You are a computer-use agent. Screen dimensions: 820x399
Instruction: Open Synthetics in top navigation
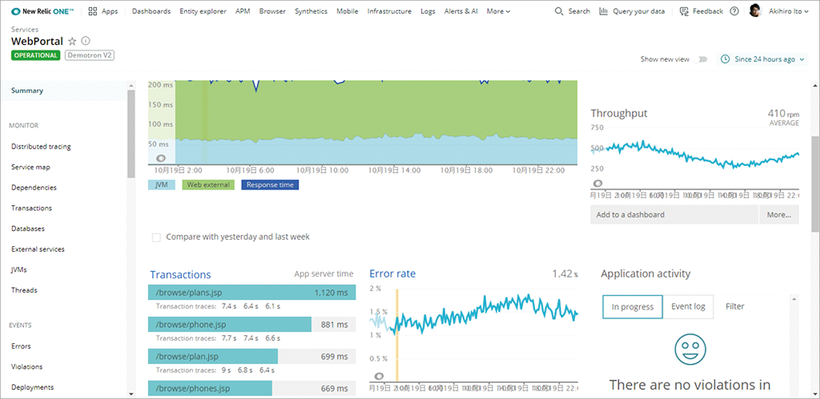click(x=311, y=11)
